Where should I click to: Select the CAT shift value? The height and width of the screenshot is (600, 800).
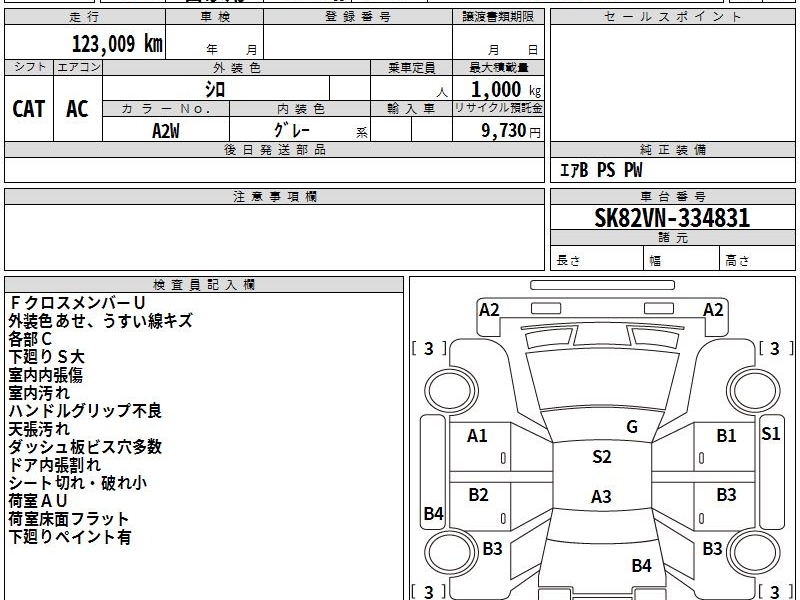(x=29, y=109)
